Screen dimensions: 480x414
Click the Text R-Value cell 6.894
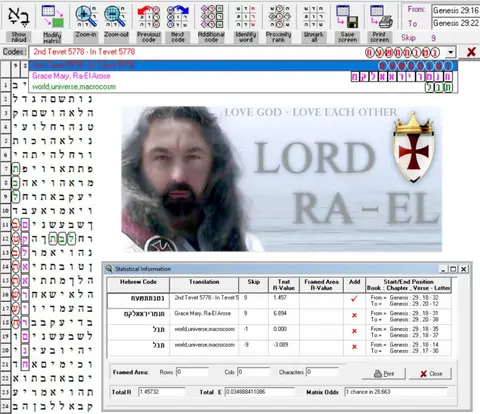[x=284, y=317]
